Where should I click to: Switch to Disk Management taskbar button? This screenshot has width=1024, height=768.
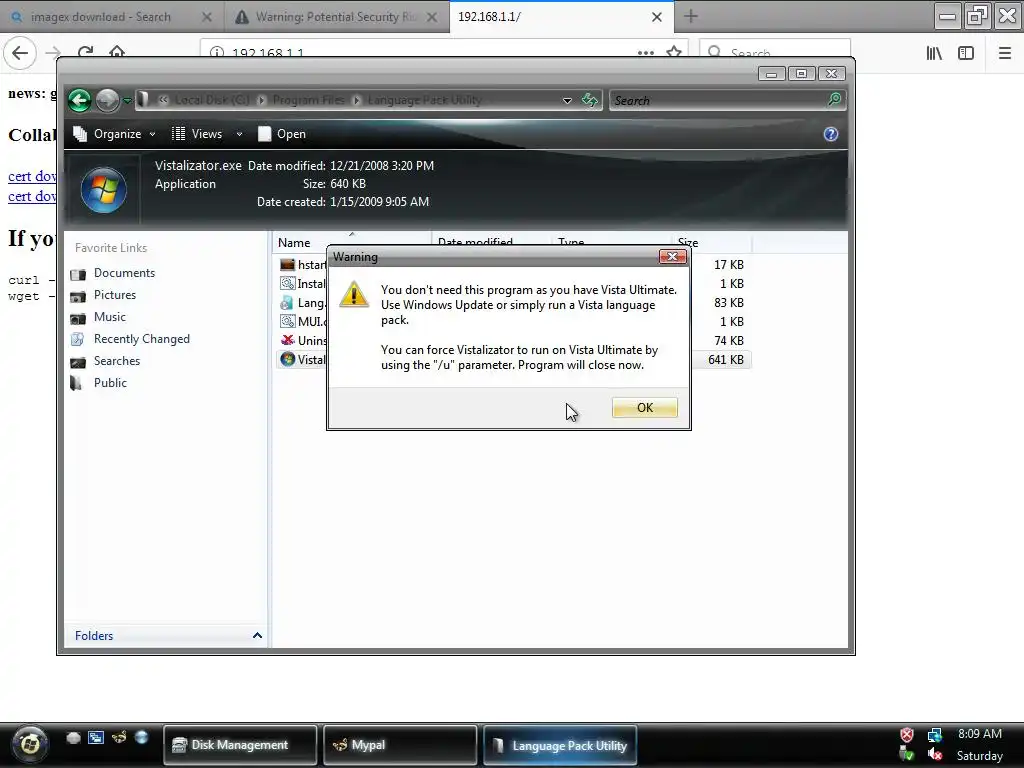click(240, 745)
